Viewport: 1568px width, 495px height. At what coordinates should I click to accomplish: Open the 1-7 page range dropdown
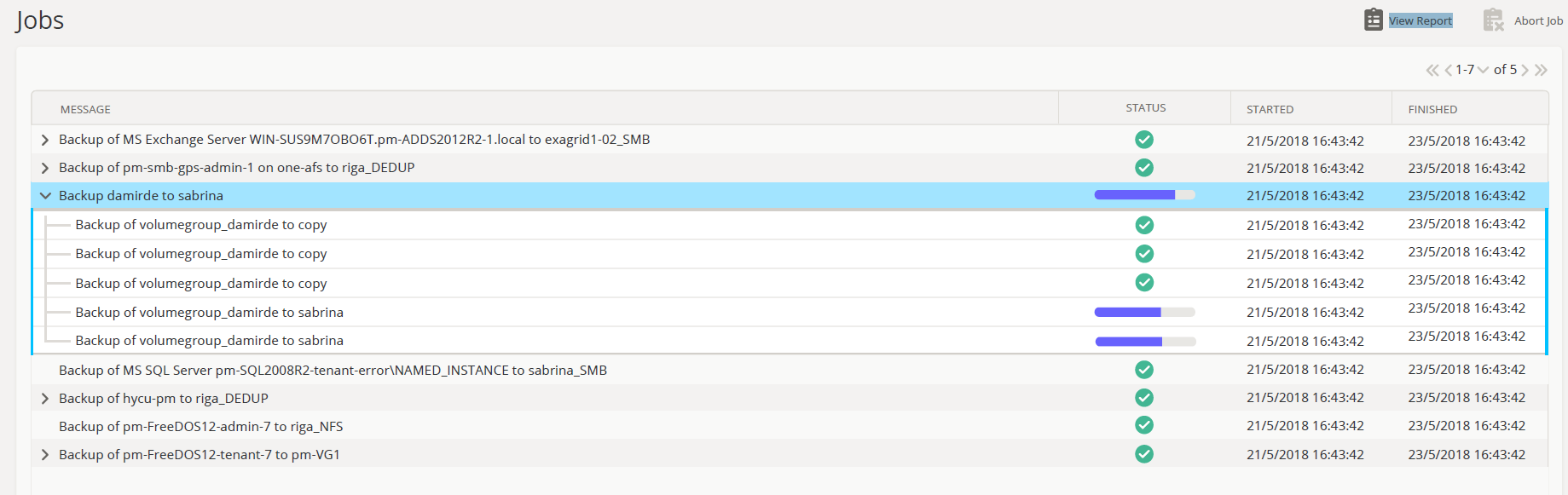(1483, 70)
